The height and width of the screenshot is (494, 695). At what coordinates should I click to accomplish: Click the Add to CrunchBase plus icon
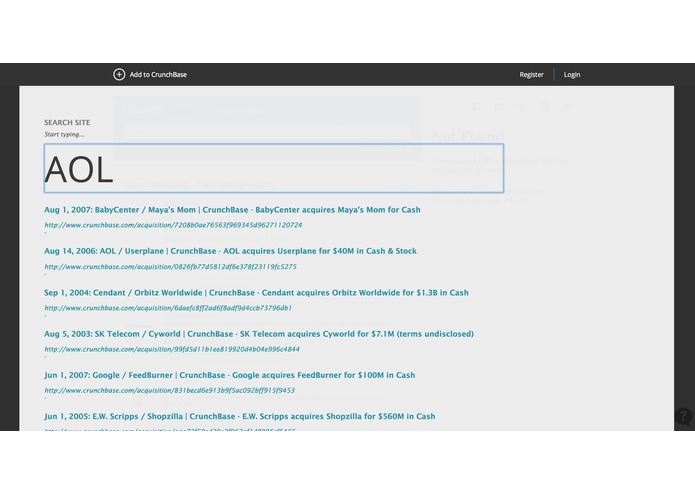coord(119,74)
